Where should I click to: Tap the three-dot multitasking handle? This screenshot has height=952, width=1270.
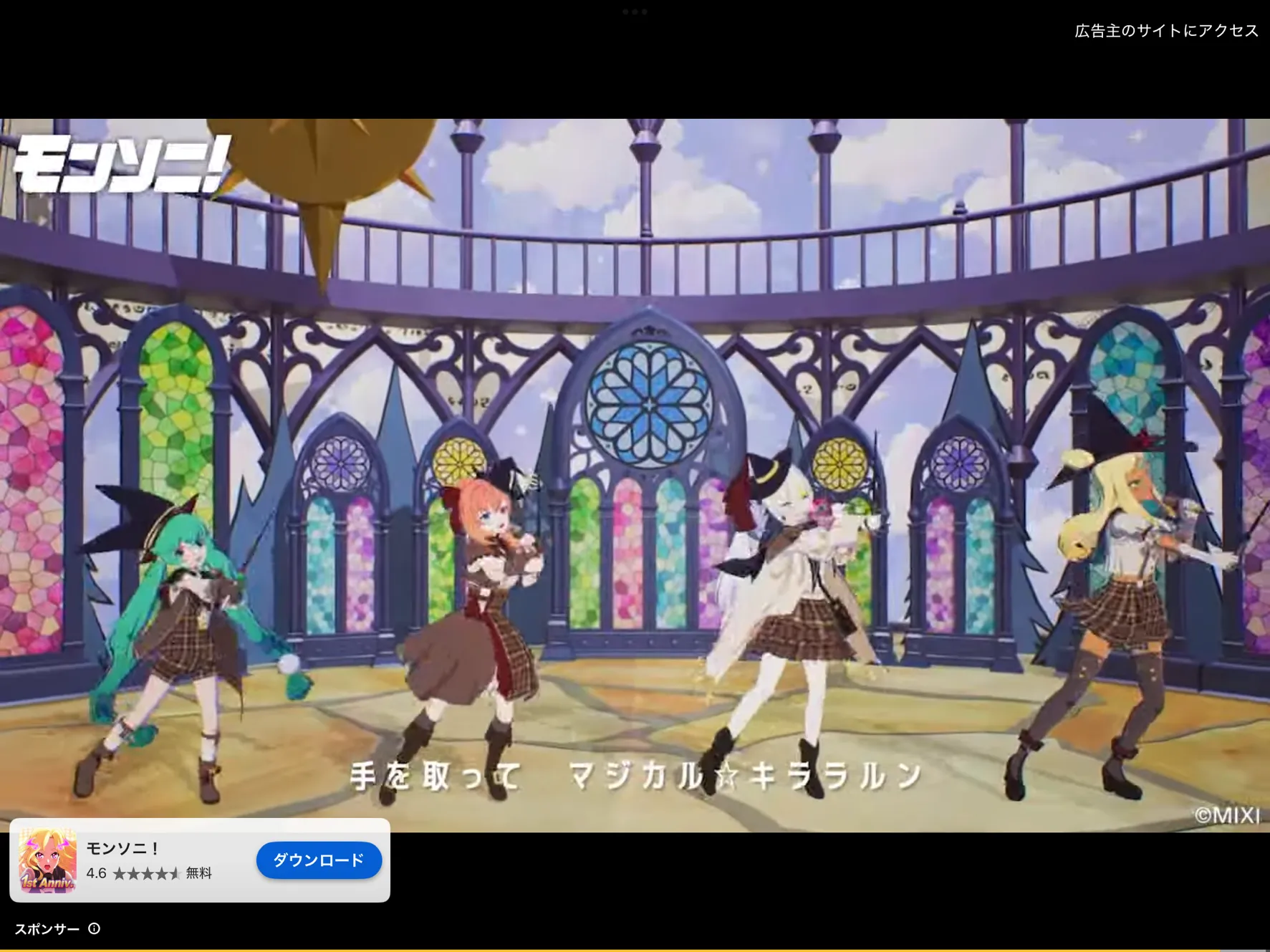(635, 11)
